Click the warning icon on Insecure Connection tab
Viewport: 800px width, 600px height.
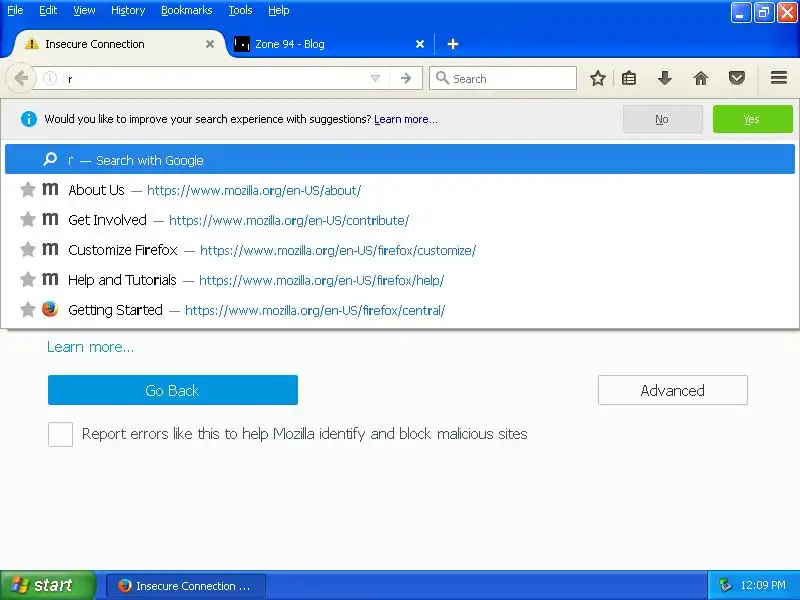coord(32,43)
